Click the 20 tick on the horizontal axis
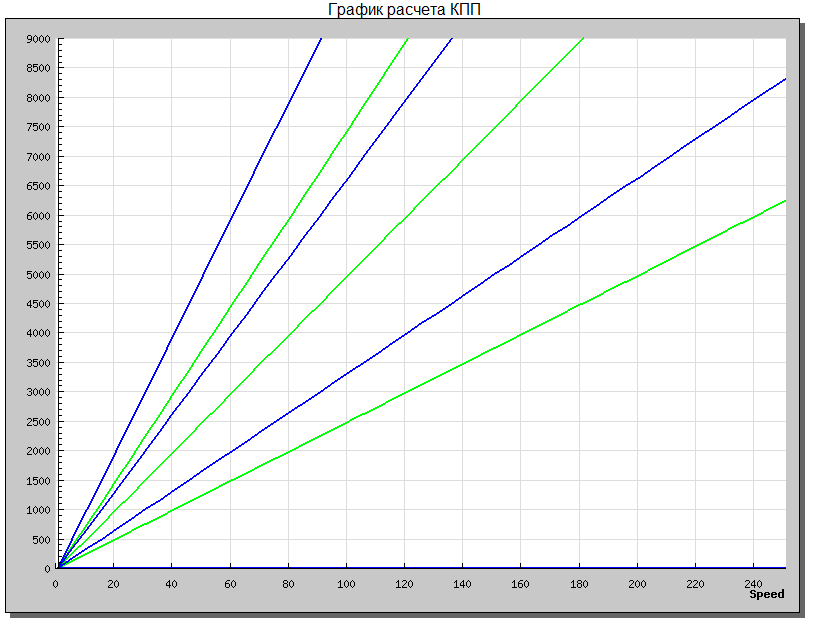The width and height of the screenshot is (814, 624). click(x=113, y=584)
